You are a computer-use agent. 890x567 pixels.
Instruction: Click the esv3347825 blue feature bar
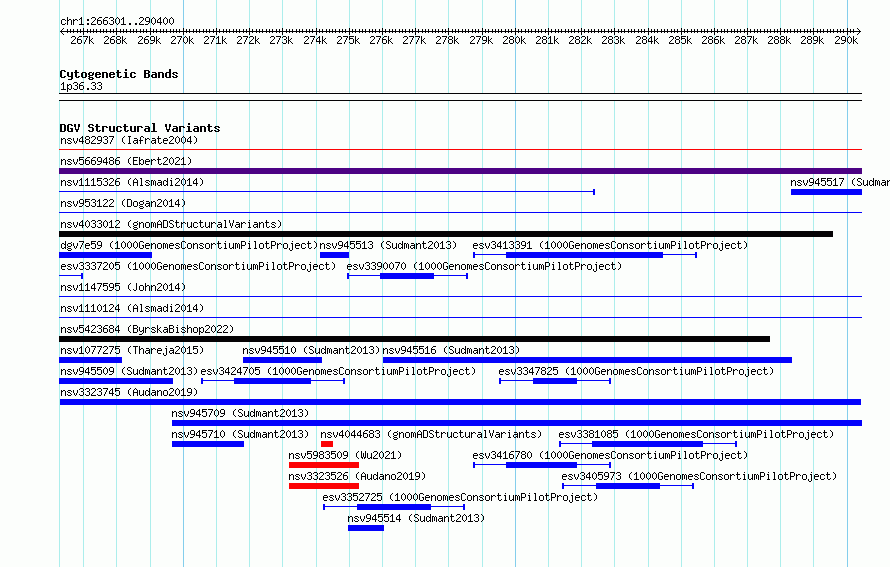tap(555, 381)
